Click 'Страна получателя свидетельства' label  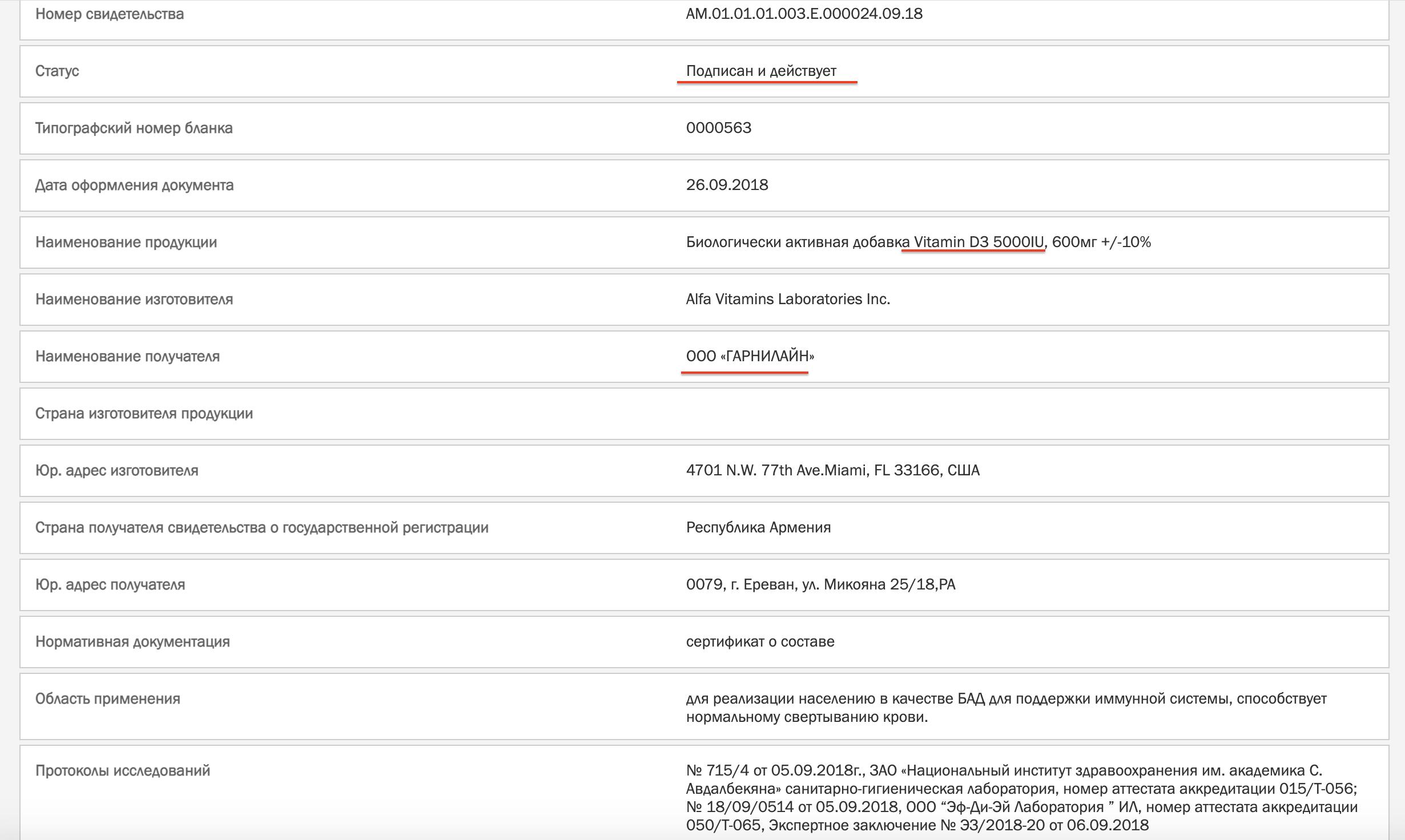click(262, 527)
